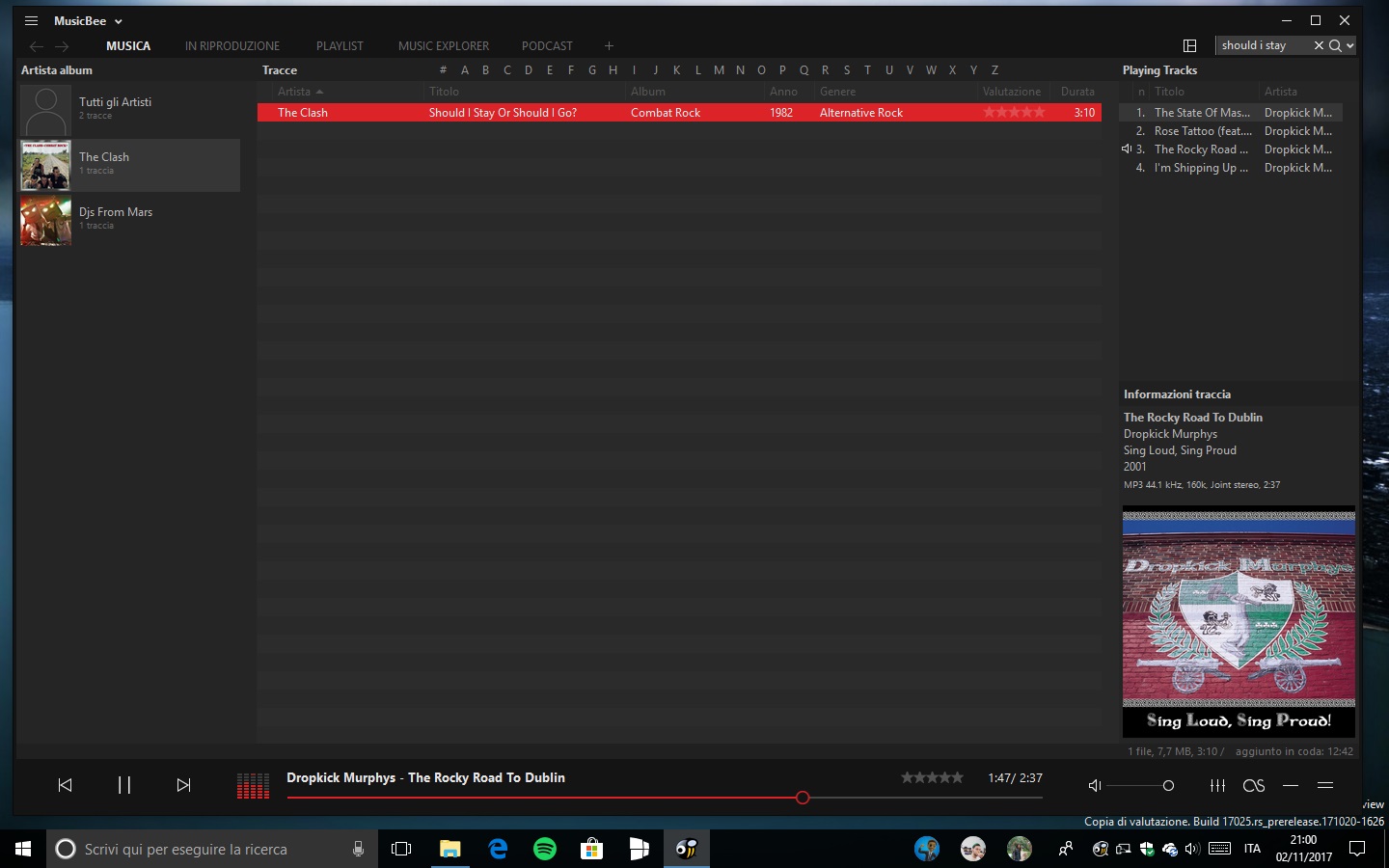Click the red spectrum visualizer icon
This screenshot has width=1389, height=868.
(253, 786)
